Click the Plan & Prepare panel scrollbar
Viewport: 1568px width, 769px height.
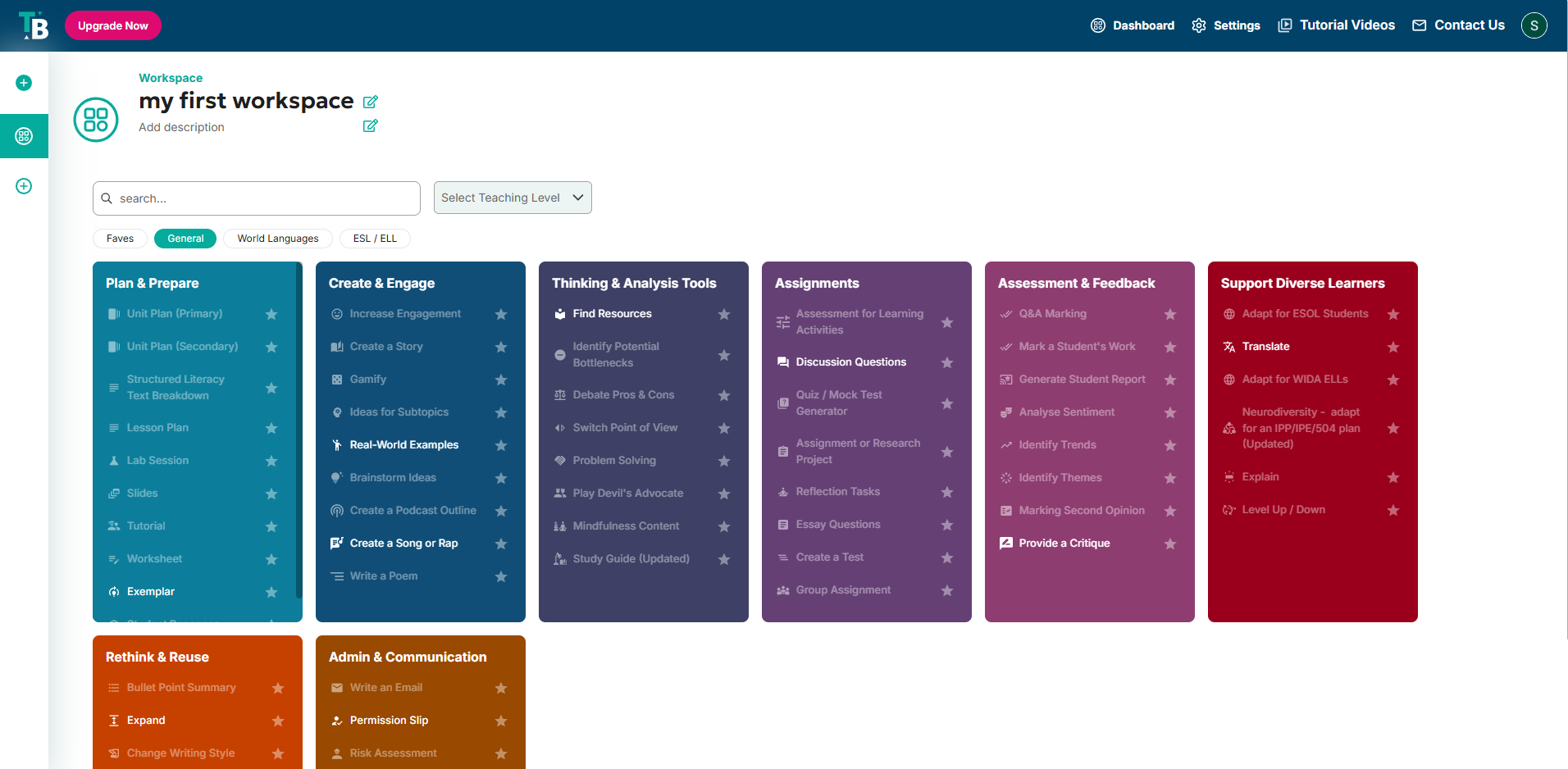tap(299, 435)
